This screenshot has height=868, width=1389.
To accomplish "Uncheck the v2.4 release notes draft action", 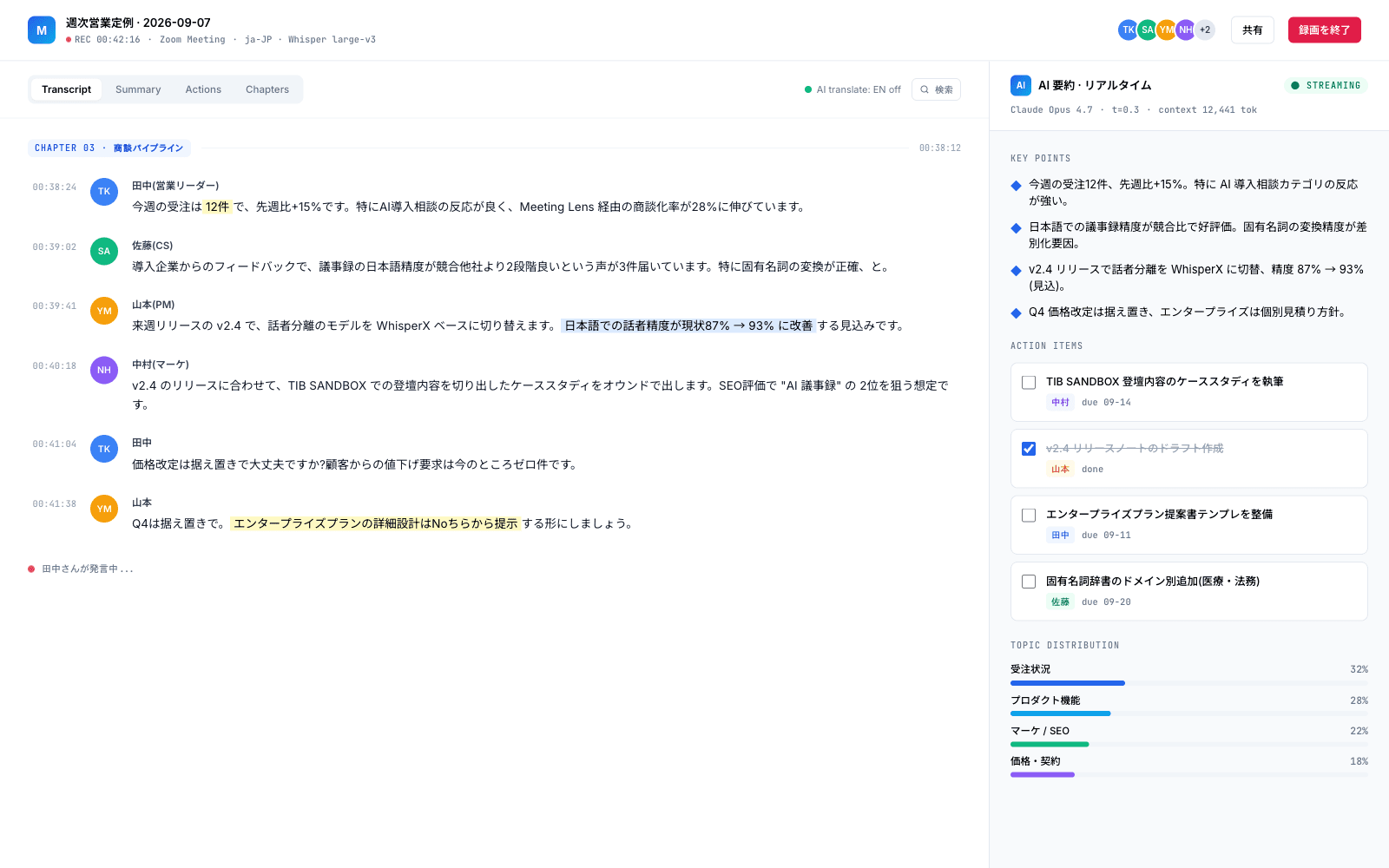I will (1029, 449).
